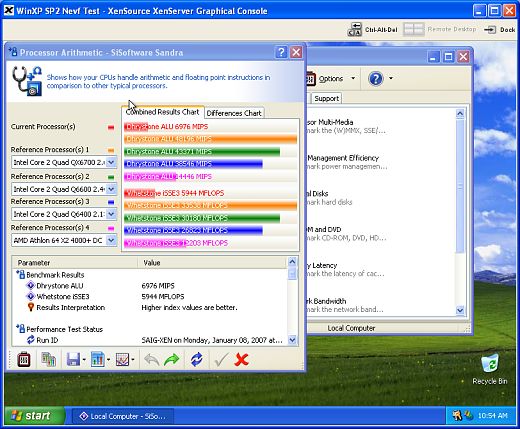Click the line graph icon in bottom toolbar
The image size is (520, 429).
click(x=122, y=360)
